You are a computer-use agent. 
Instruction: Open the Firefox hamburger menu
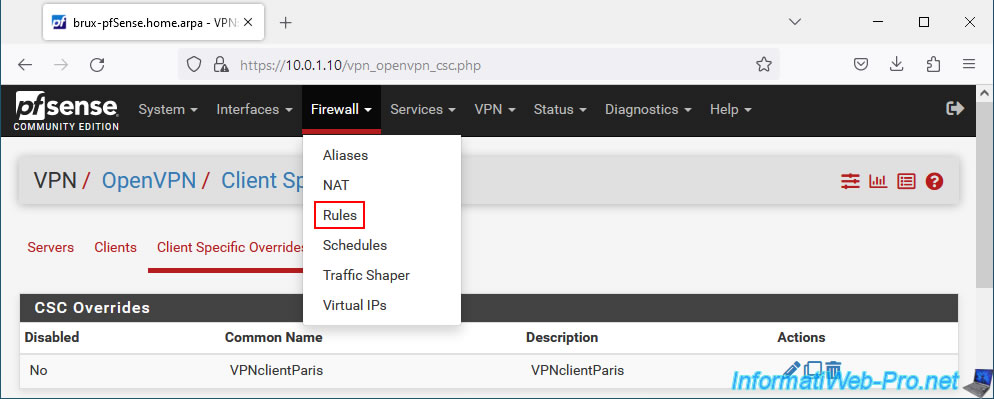(969, 64)
